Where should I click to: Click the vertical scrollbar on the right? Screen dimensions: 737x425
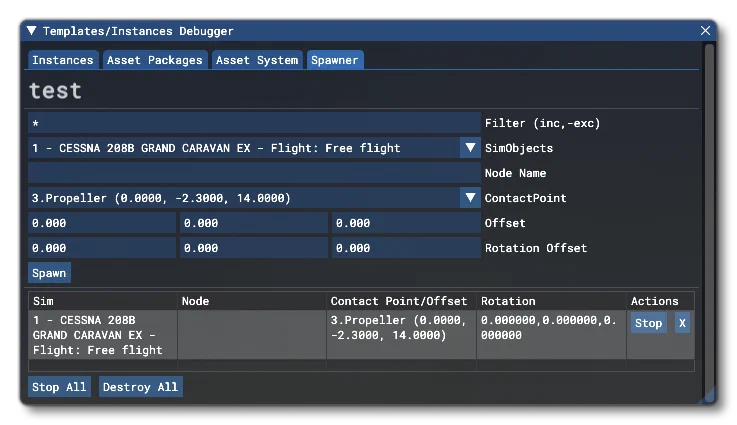tap(709, 221)
